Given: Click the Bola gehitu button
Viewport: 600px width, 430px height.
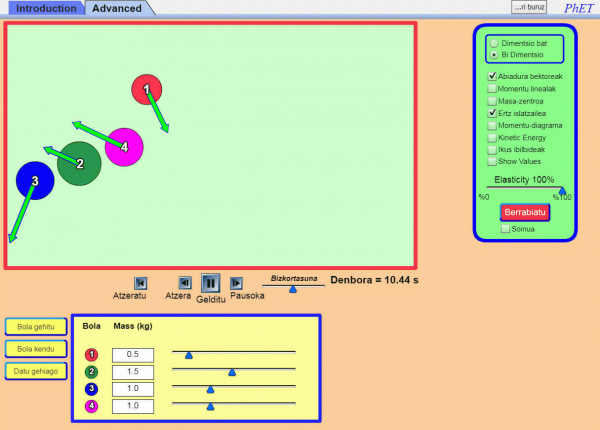Looking at the screenshot, I should pyautogui.click(x=35, y=326).
